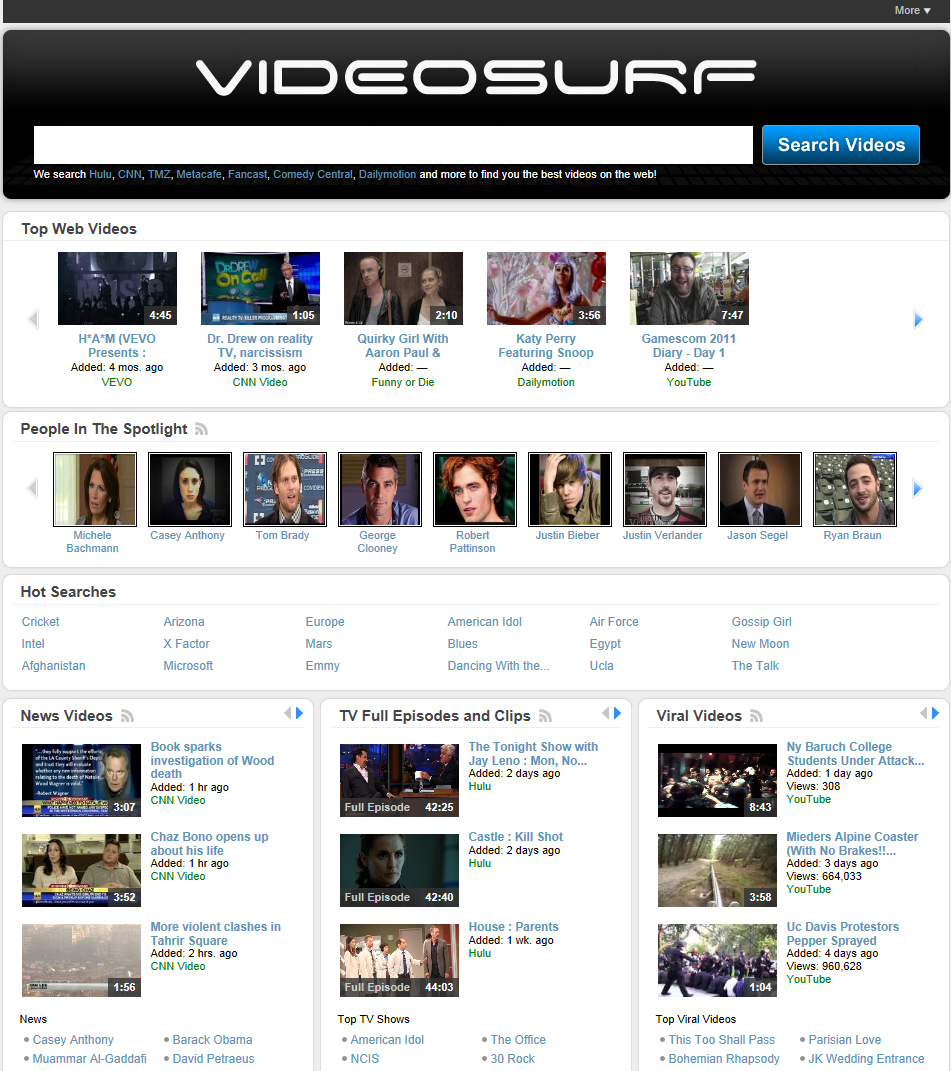The width and height of the screenshot is (951, 1071).
Task: Open the Dailymotion link in header tagline
Action: 387,174
